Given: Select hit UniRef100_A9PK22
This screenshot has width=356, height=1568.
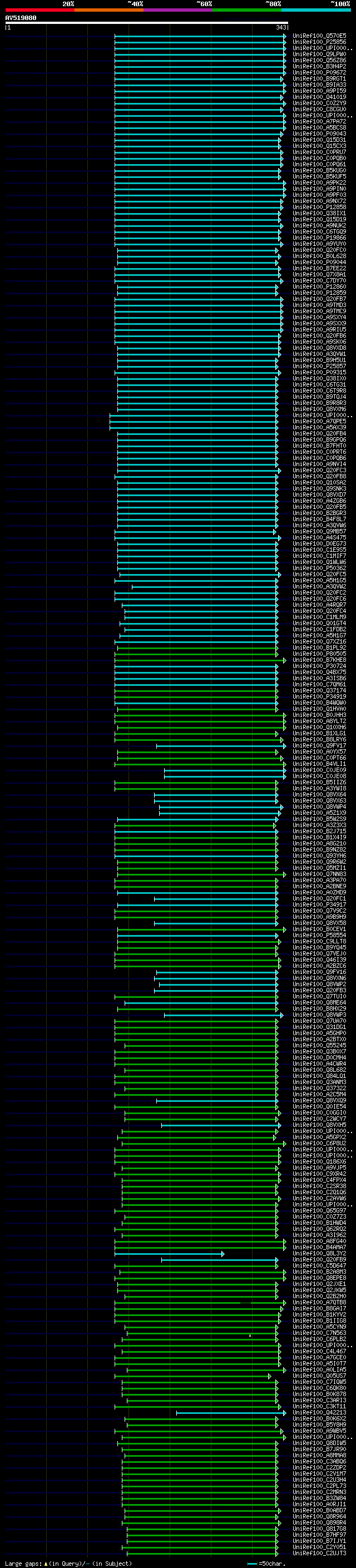Looking at the screenshot, I should coord(319,182).
